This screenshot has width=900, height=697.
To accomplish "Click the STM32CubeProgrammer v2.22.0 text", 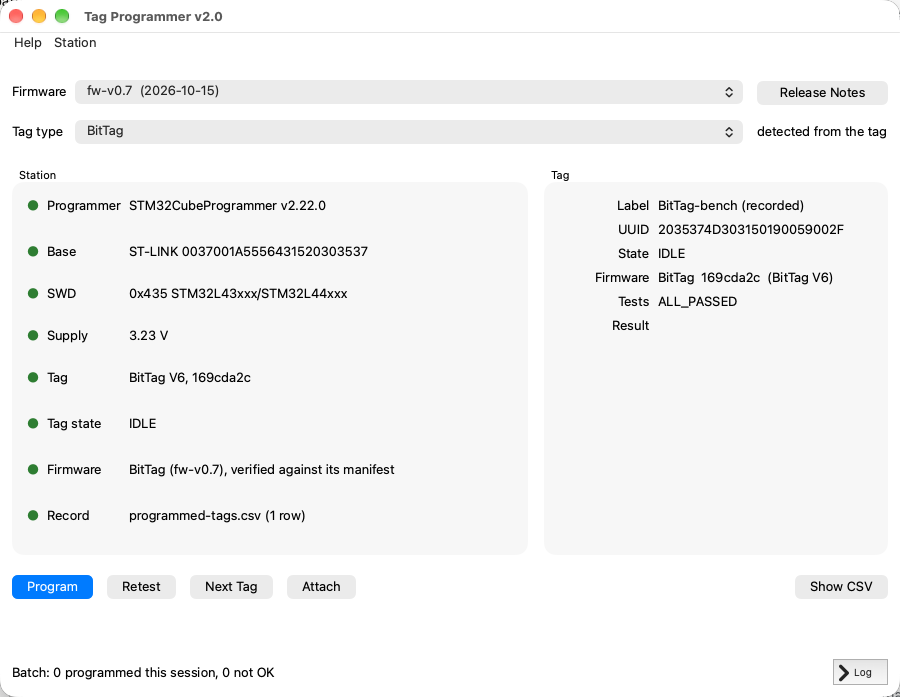I will (x=227, y=206).
